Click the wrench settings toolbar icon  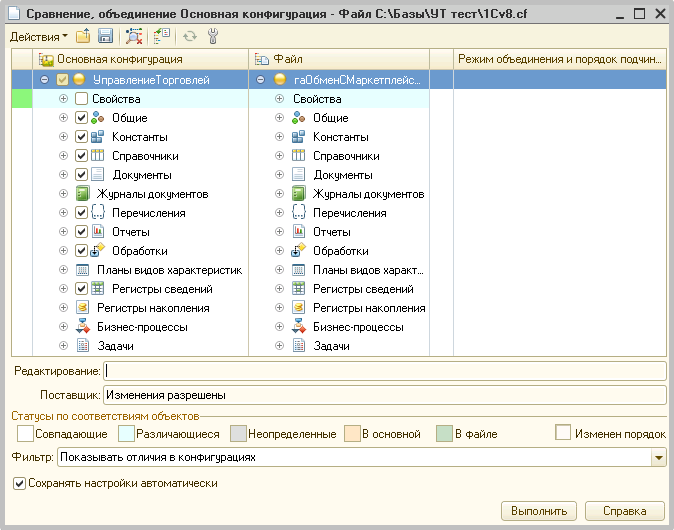click(213, 36)
